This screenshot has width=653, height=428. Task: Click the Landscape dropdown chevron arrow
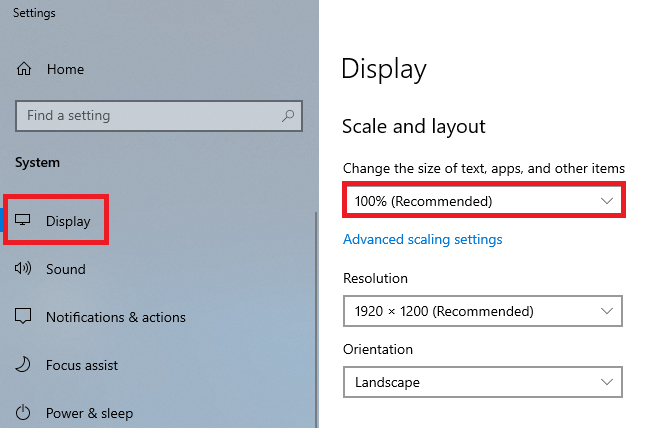pyautogui.click(x=607, y=382)
